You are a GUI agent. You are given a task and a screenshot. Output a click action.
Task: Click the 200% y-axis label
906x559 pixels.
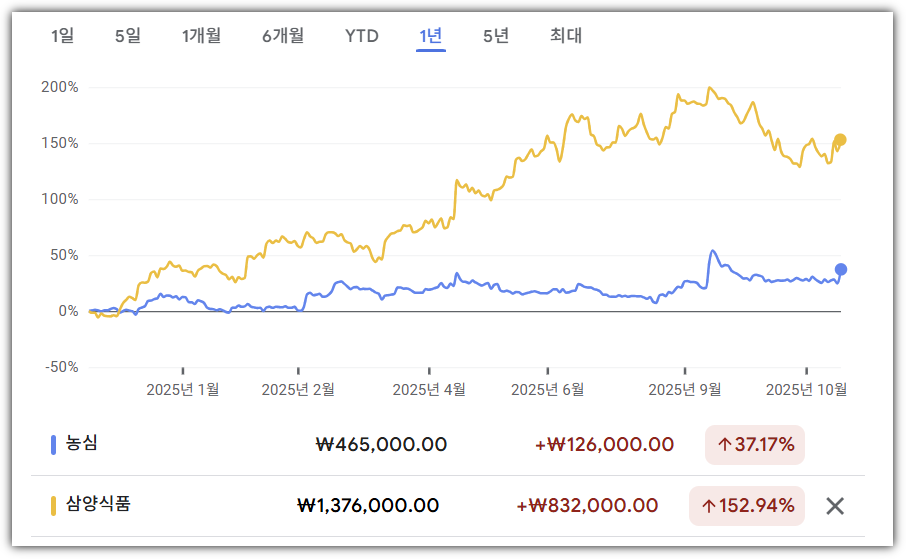(x=60, y=87)
